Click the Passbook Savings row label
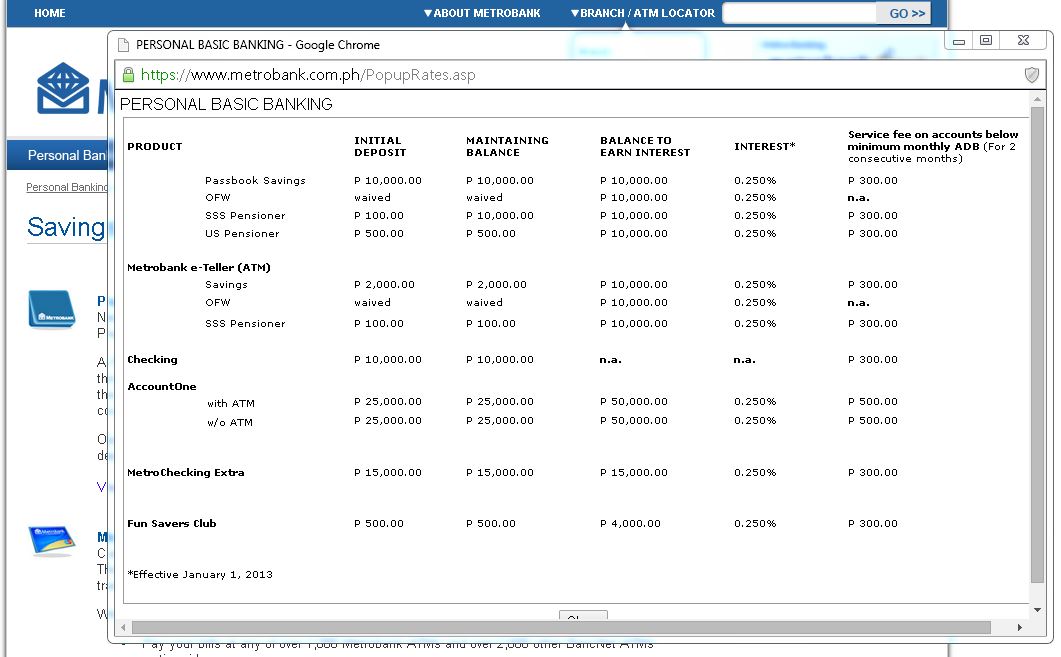 pyautogui.click(x=255, y=181)
